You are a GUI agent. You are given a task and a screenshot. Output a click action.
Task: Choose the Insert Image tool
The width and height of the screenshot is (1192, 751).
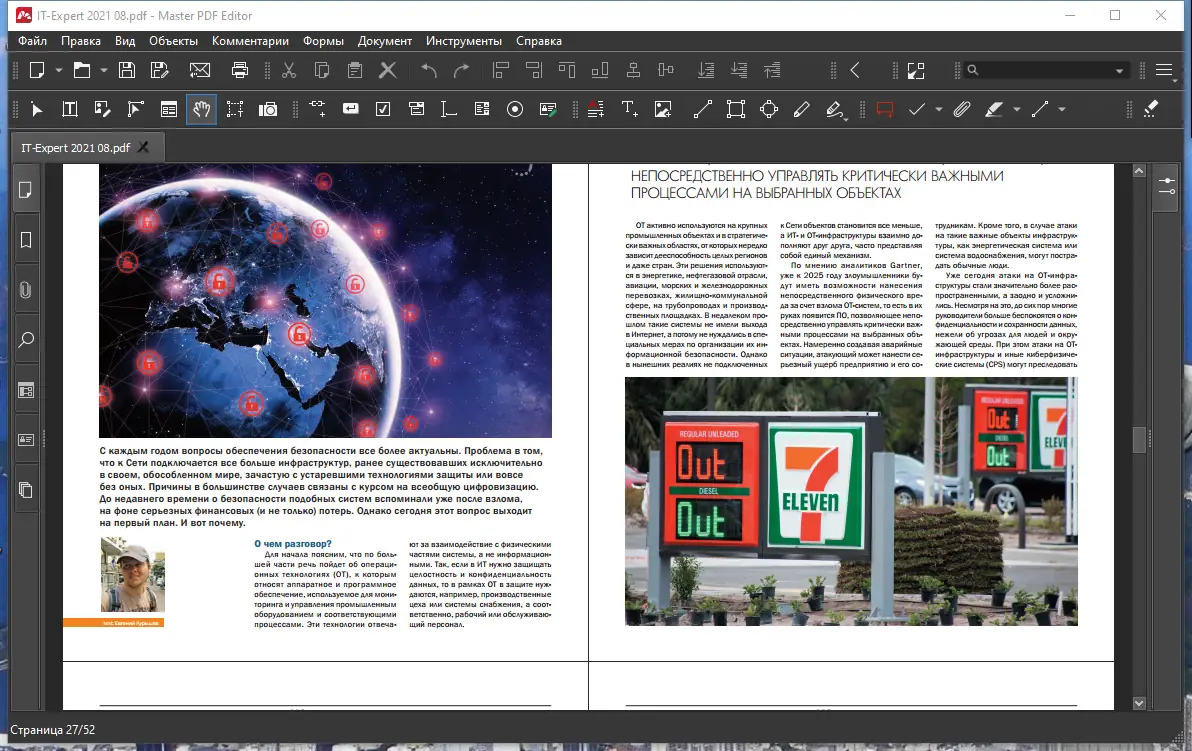coord(662,109)
